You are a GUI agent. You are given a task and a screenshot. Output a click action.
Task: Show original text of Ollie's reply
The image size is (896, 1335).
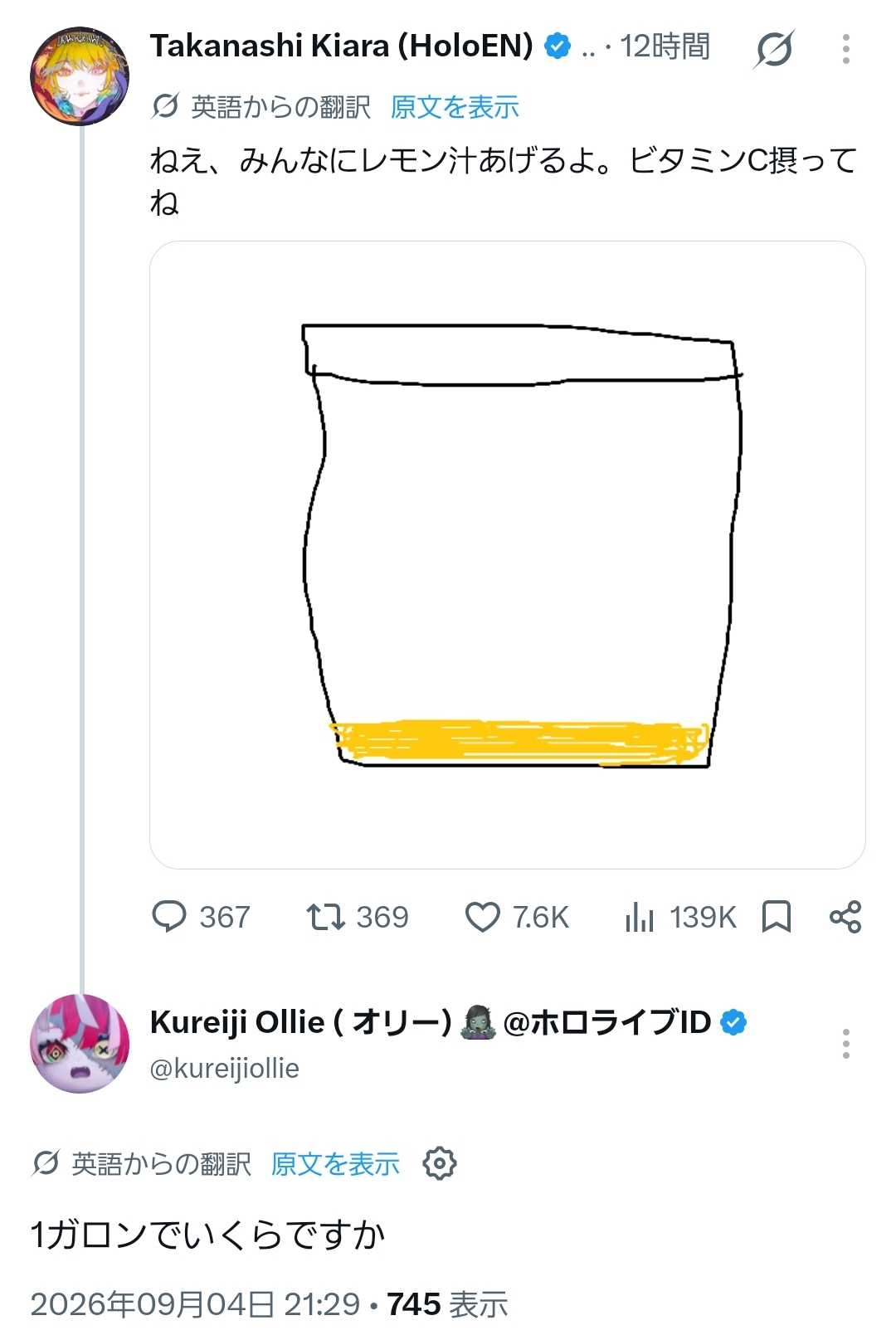tap(335, 1164)
